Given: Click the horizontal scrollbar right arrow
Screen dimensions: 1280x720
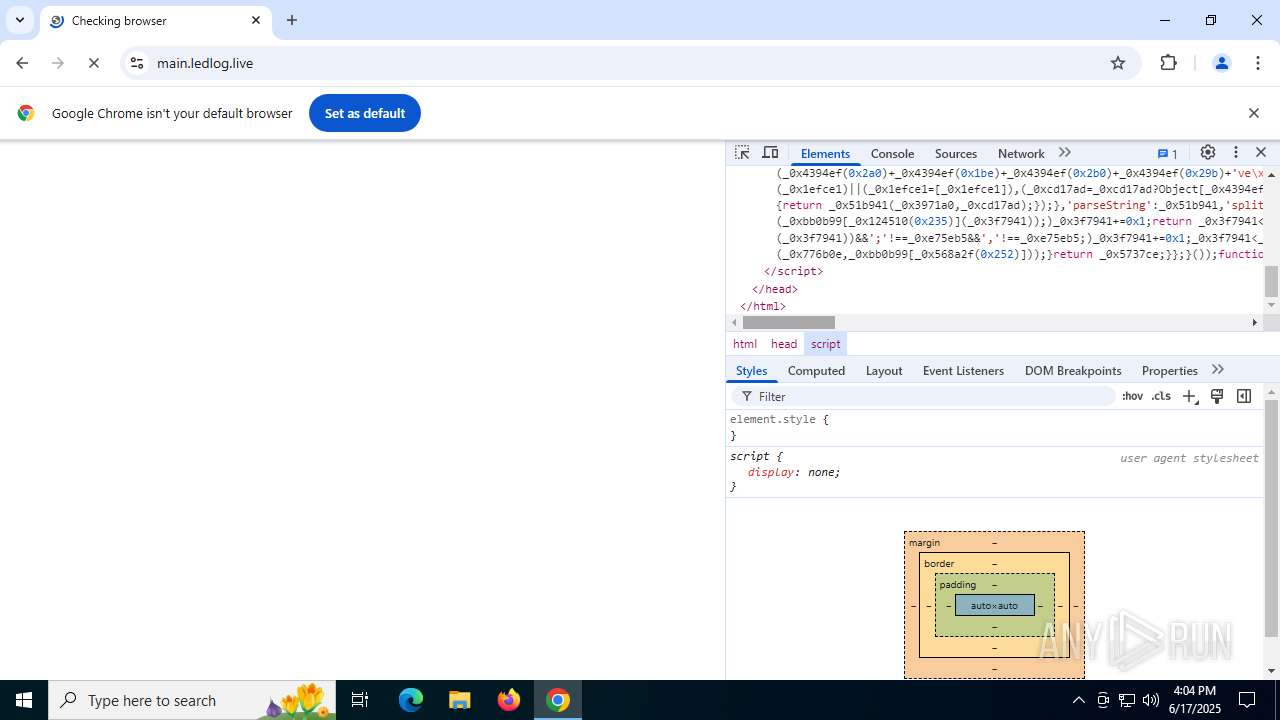Looking at the screenshot, I should pos(1255,322).
